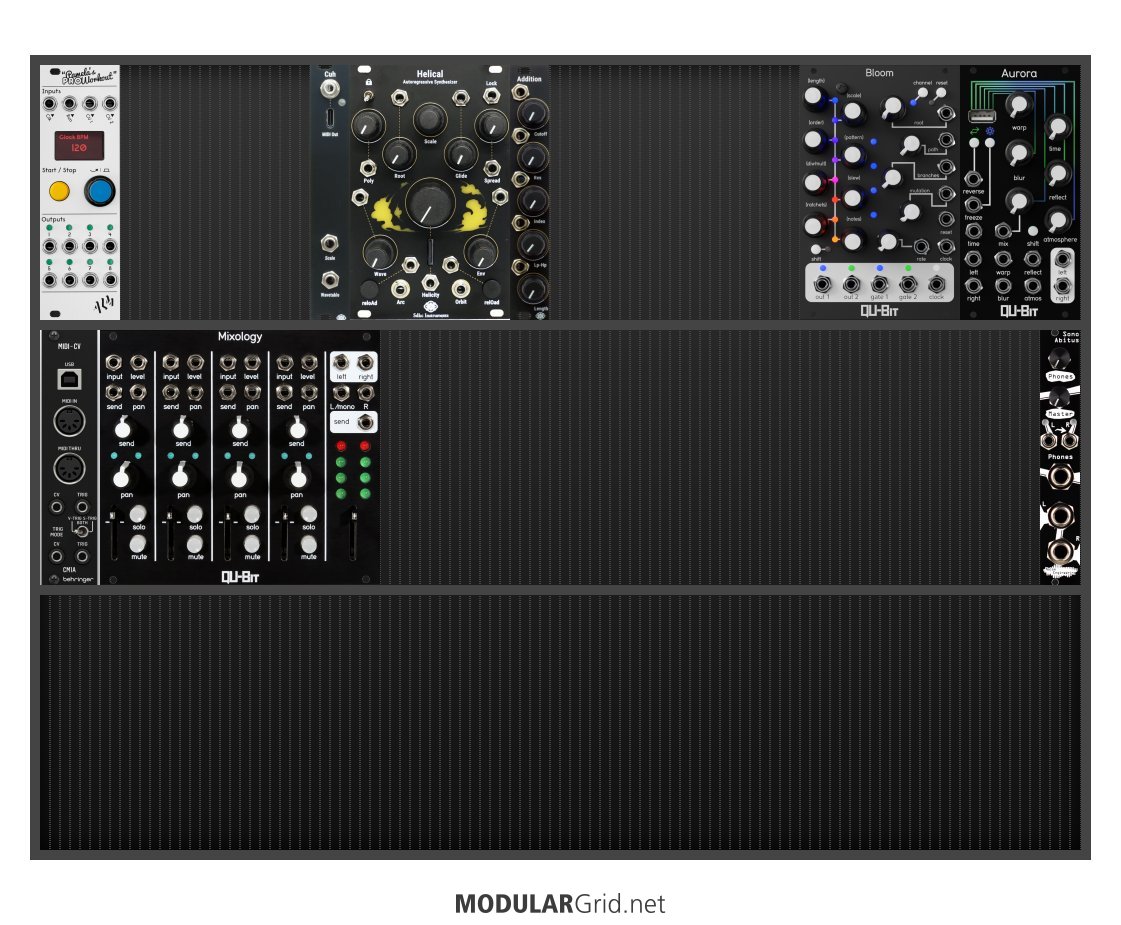Push the Bloom shift button
This screenshot has width=1121, height=925.
tap(816, 249)
